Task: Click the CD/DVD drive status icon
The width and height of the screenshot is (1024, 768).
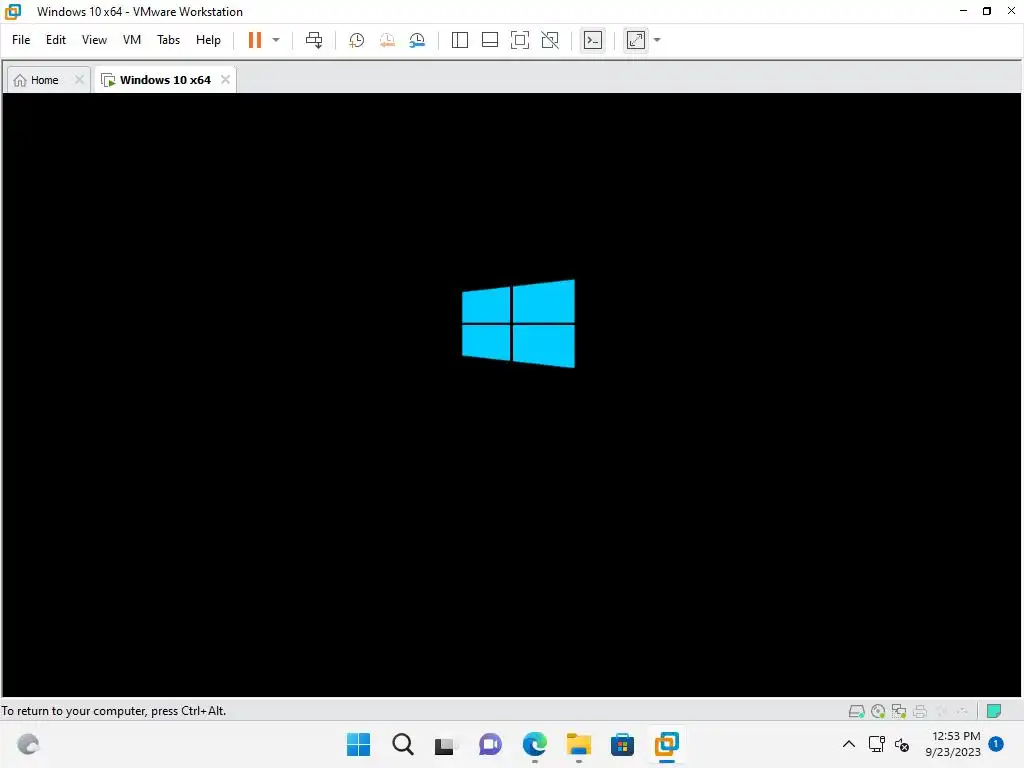Action: [x=878, y=711]
